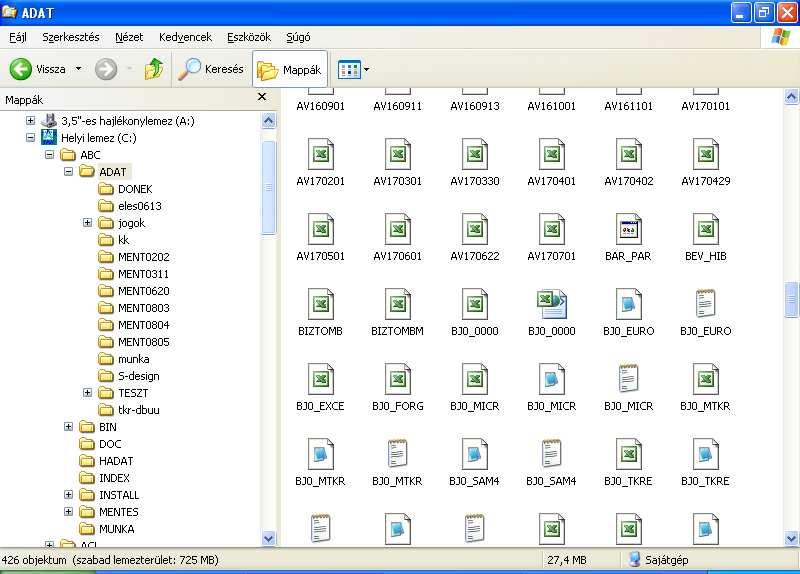Close the Mappák folder pane
The image size is (800, 574).
[x=262, y=96]
